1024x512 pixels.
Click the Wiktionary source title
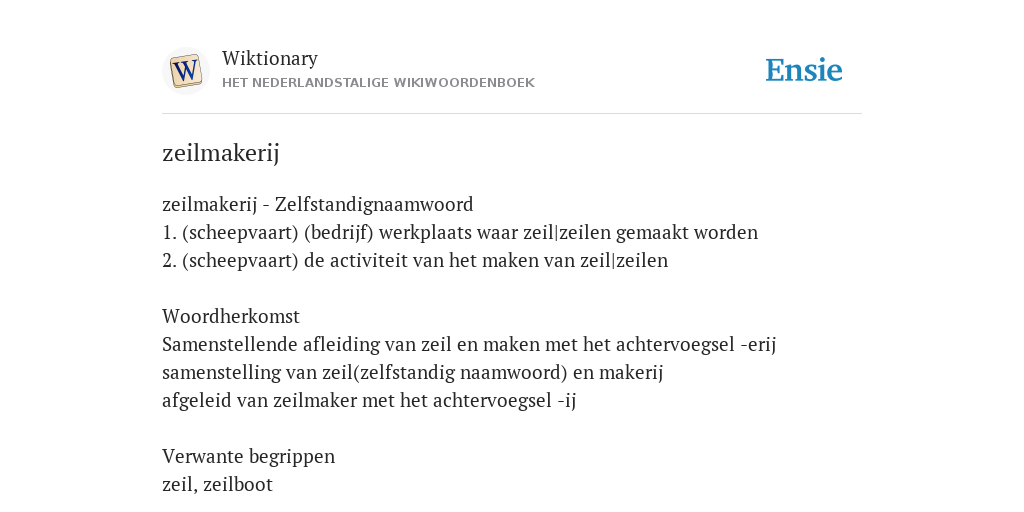coord(270,58)
